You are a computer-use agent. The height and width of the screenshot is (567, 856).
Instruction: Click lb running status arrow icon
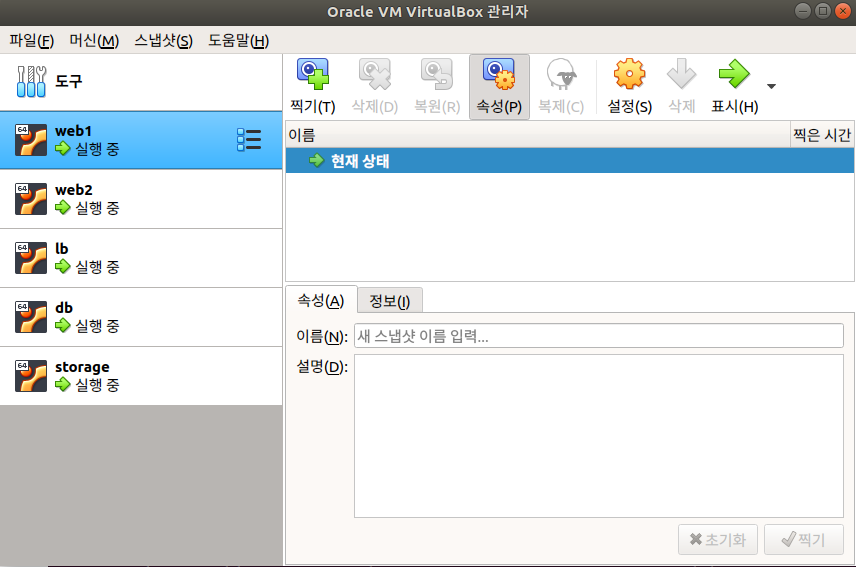63,266
